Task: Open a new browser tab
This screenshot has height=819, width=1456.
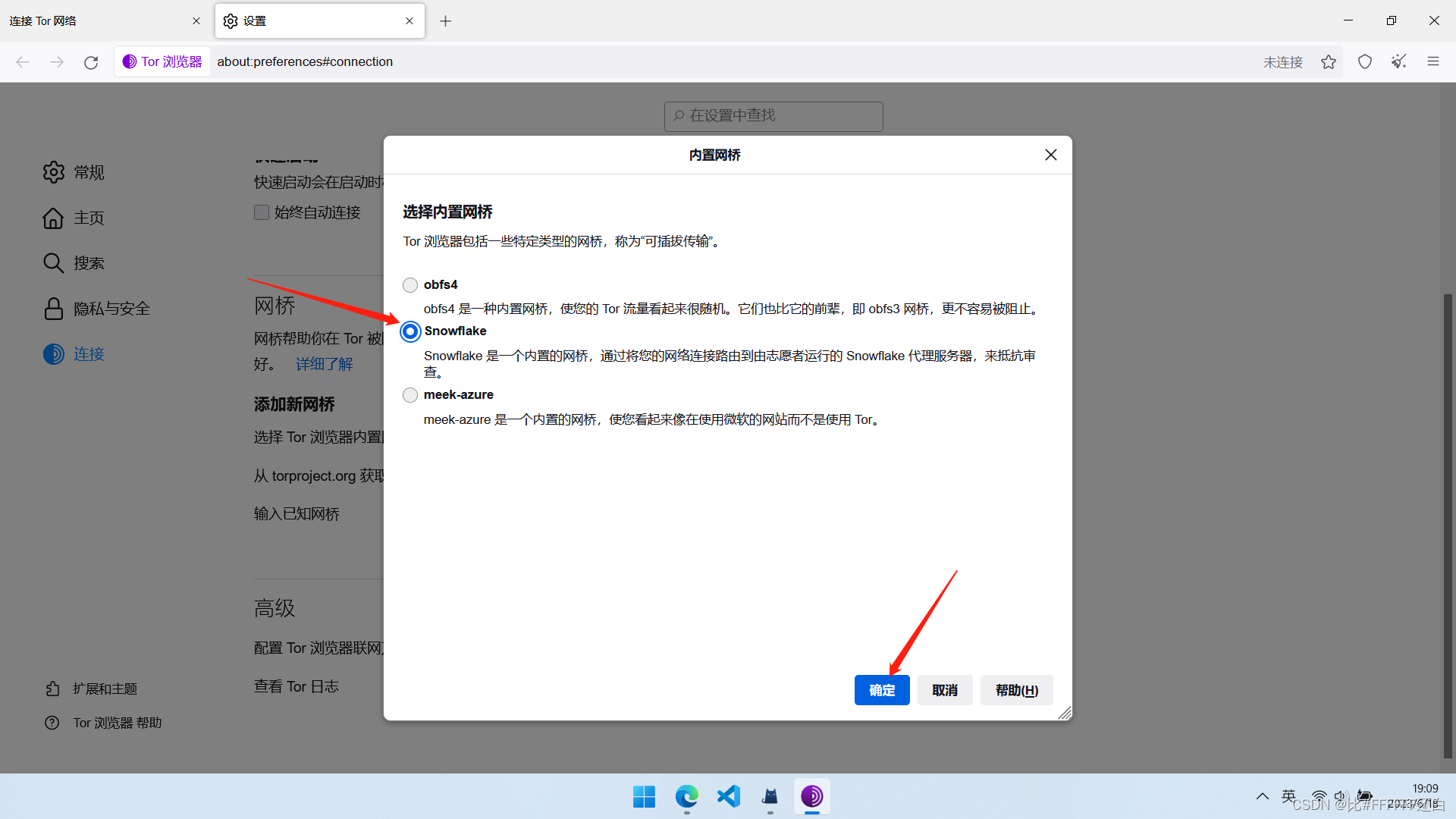Action: pyautogui.click(x=446, y=21)
